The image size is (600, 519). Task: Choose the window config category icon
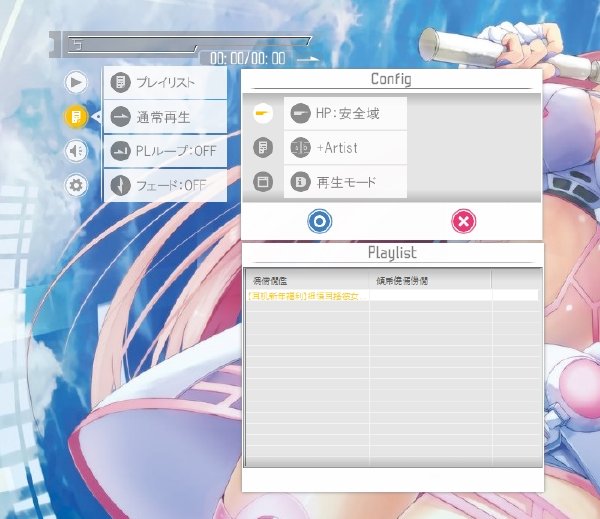tap(263, 181)
